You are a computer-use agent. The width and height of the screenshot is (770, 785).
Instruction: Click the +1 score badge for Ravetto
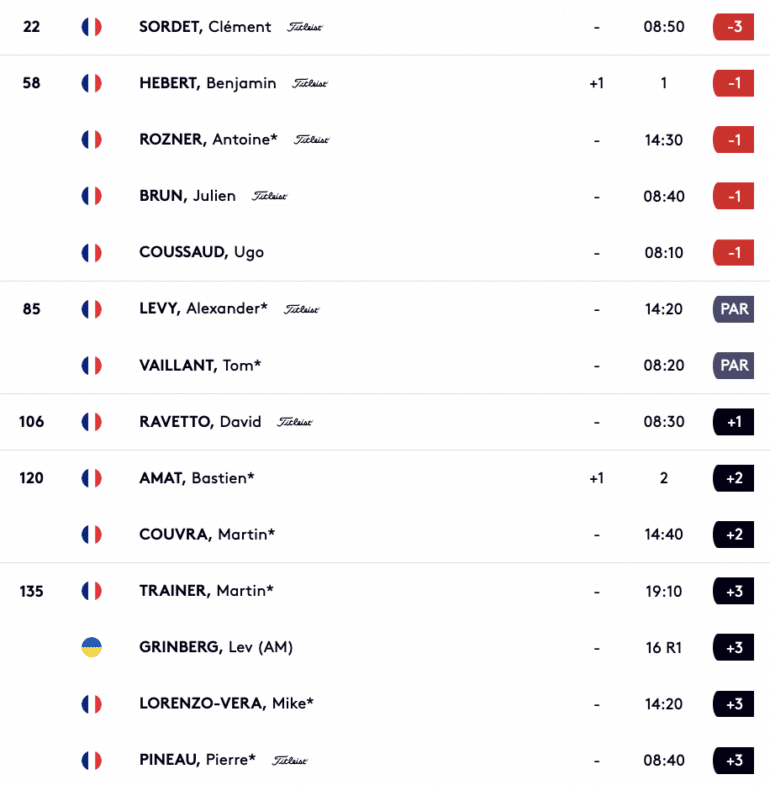[x=733, y=422]
